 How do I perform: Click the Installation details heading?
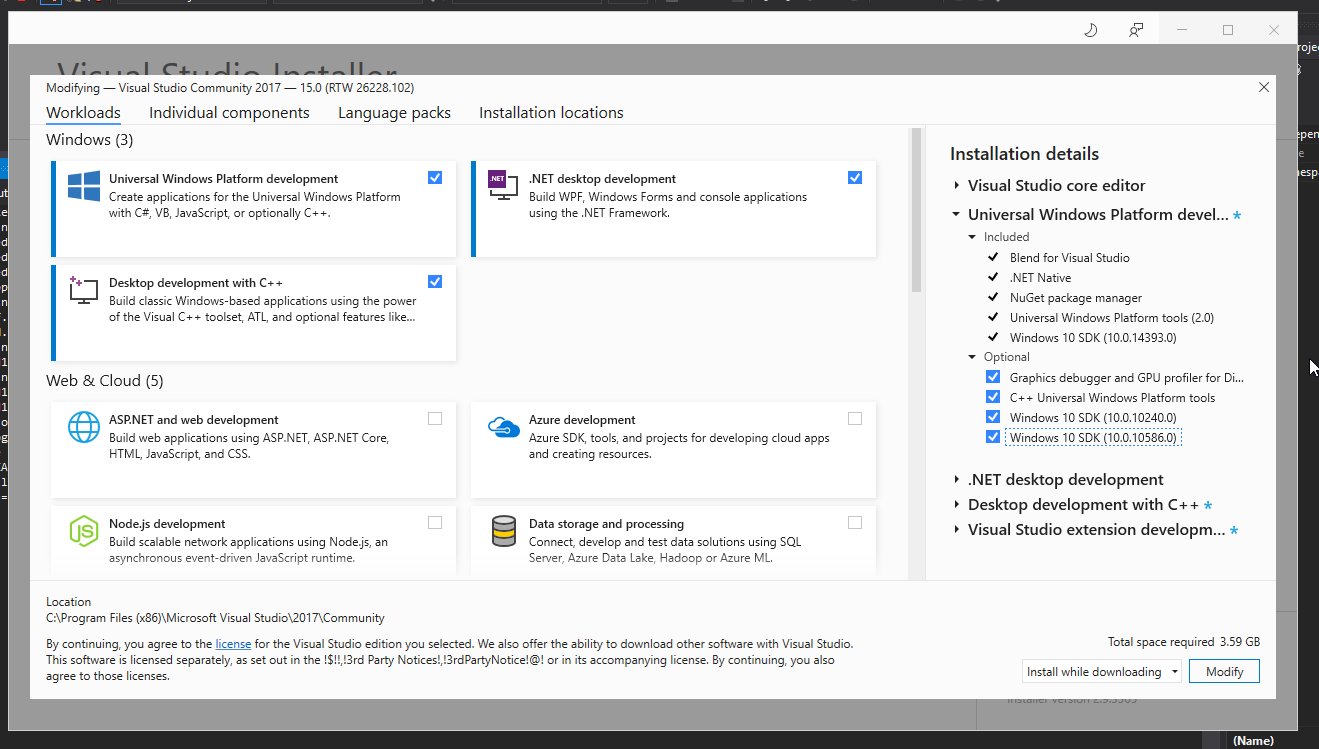click(x=1024, y=154)
